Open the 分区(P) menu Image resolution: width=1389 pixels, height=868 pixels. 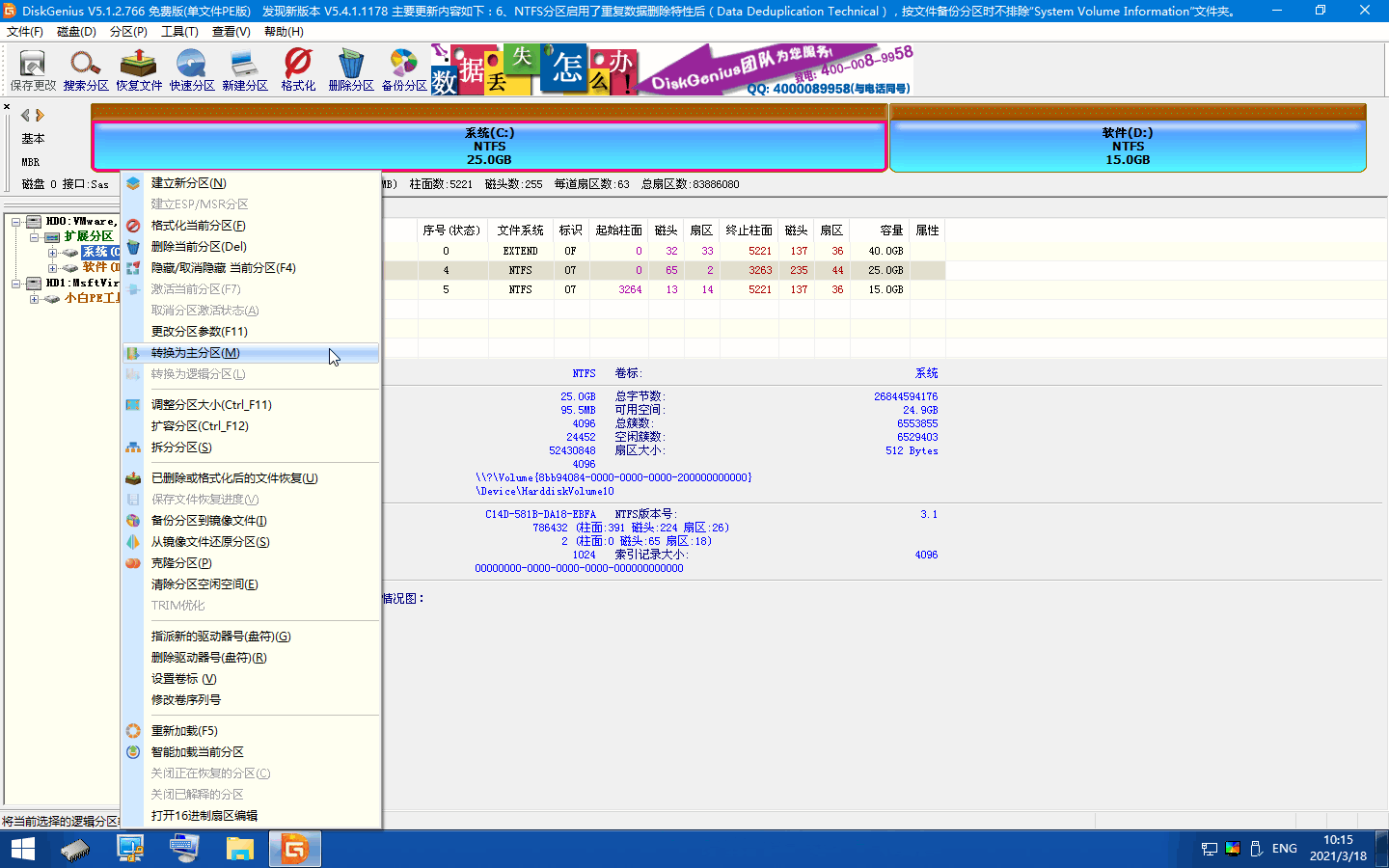point(128,32)
